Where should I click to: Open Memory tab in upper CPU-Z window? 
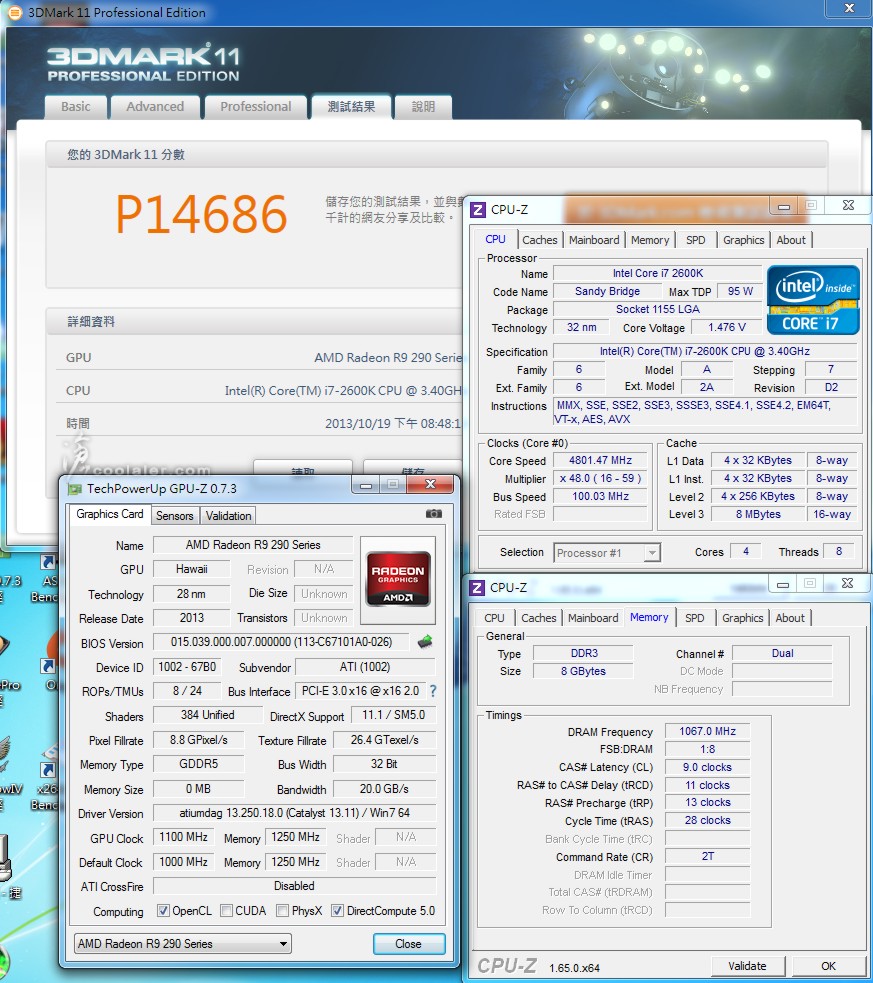(x=650, y=240)
